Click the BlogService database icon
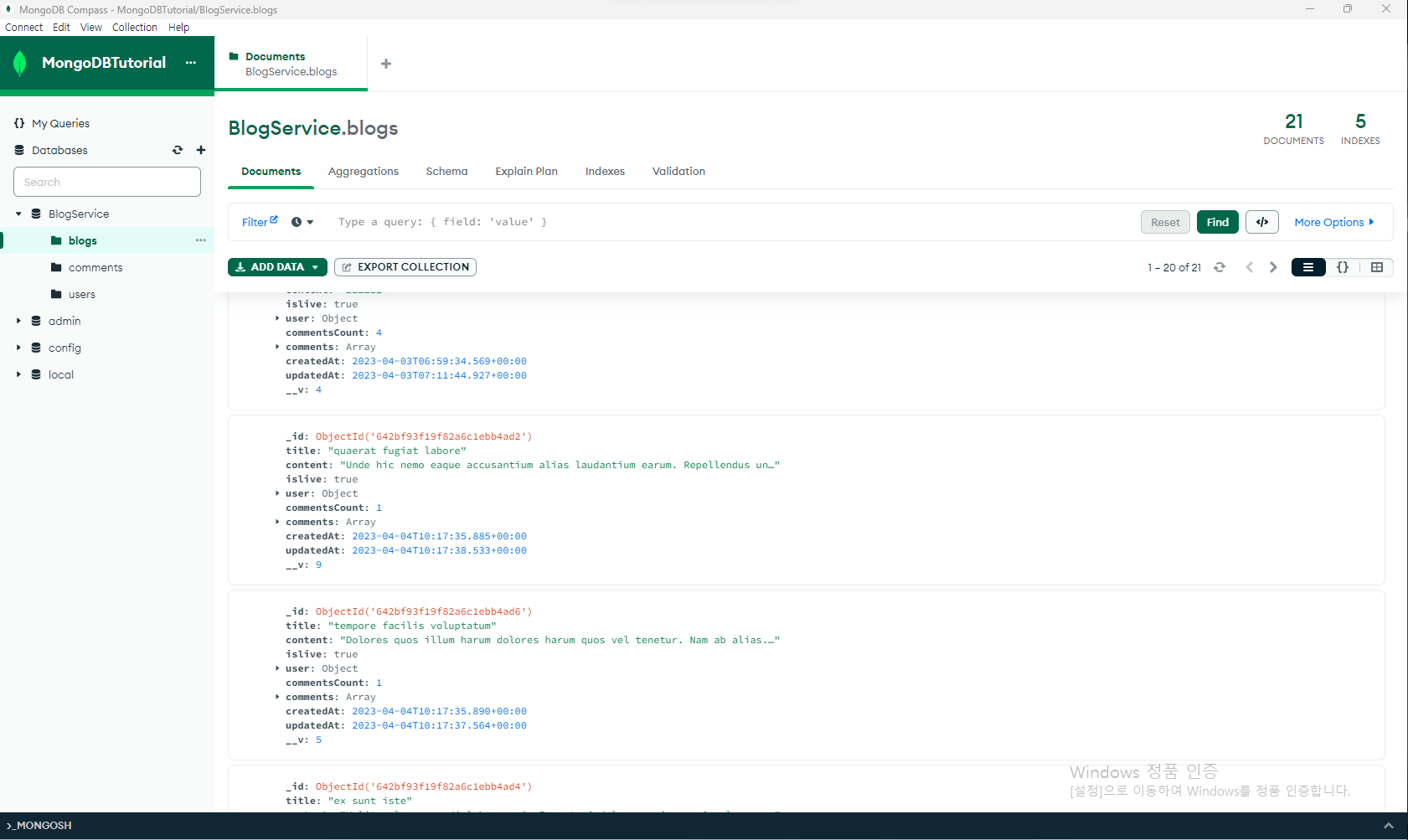1408x840 pixels. (x=36, y=214)
